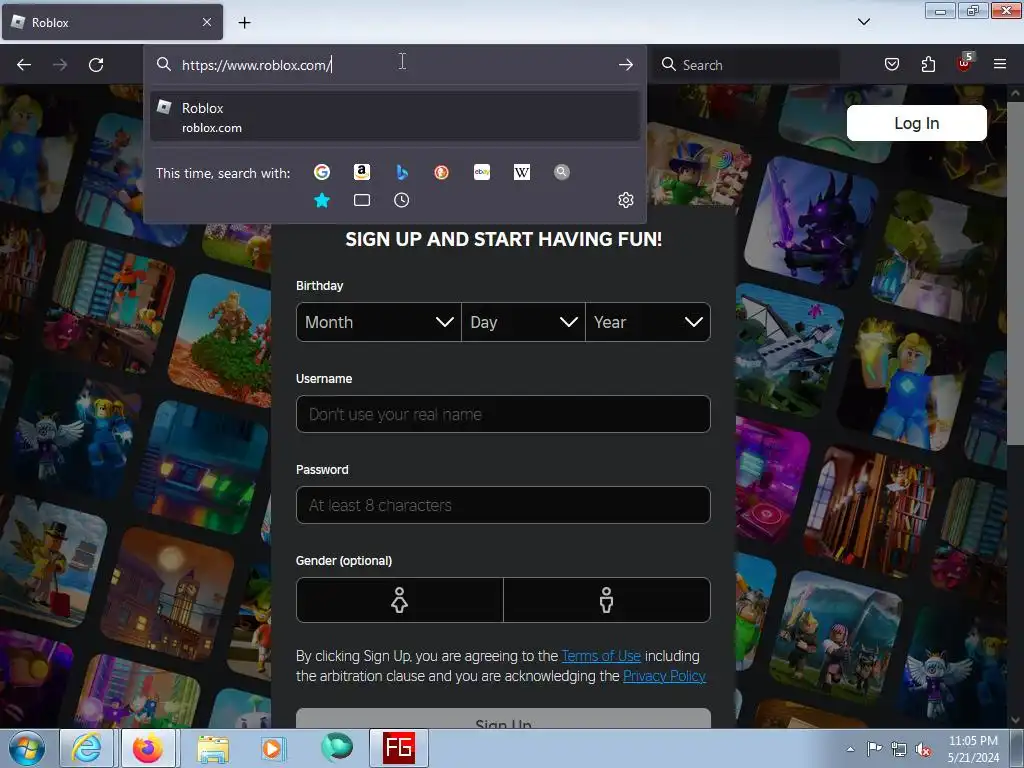1024x768 pixels.
Task: Go back with the browser back arrow
Action: (24, 65)
